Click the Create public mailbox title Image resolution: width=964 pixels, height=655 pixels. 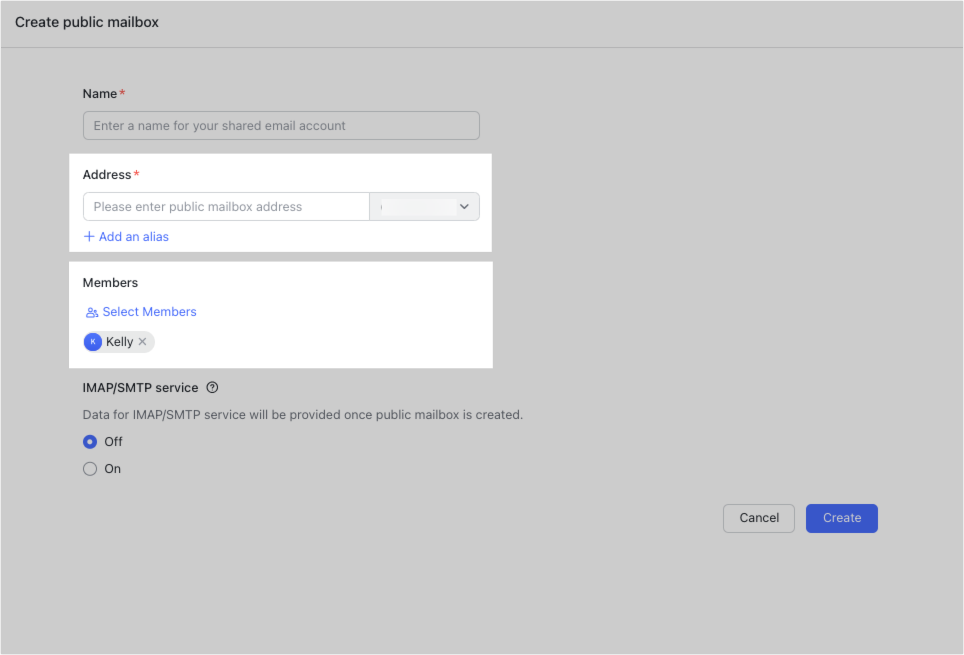point(87,22)
